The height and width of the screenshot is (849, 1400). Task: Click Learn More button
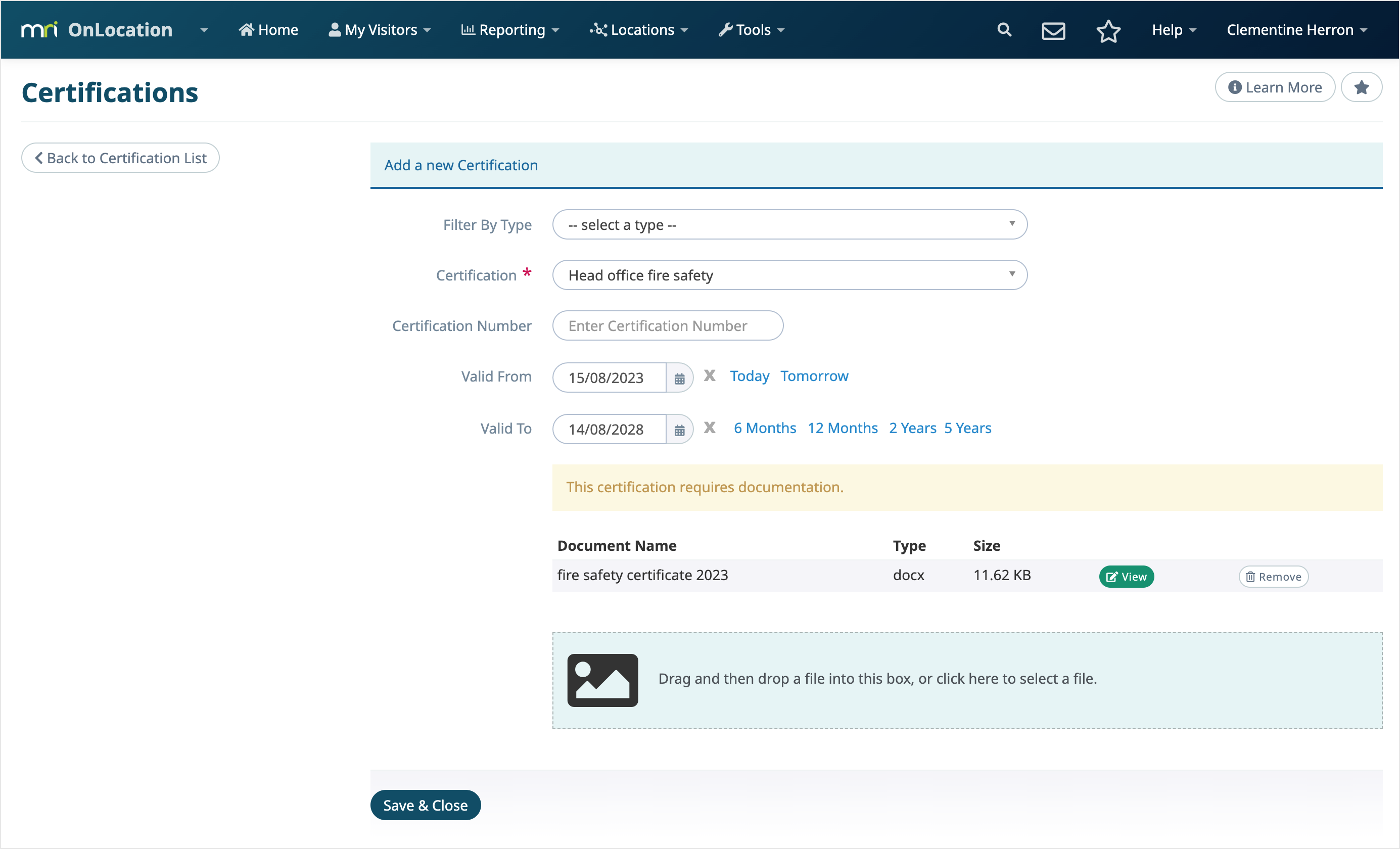[x=1275, y=87]
